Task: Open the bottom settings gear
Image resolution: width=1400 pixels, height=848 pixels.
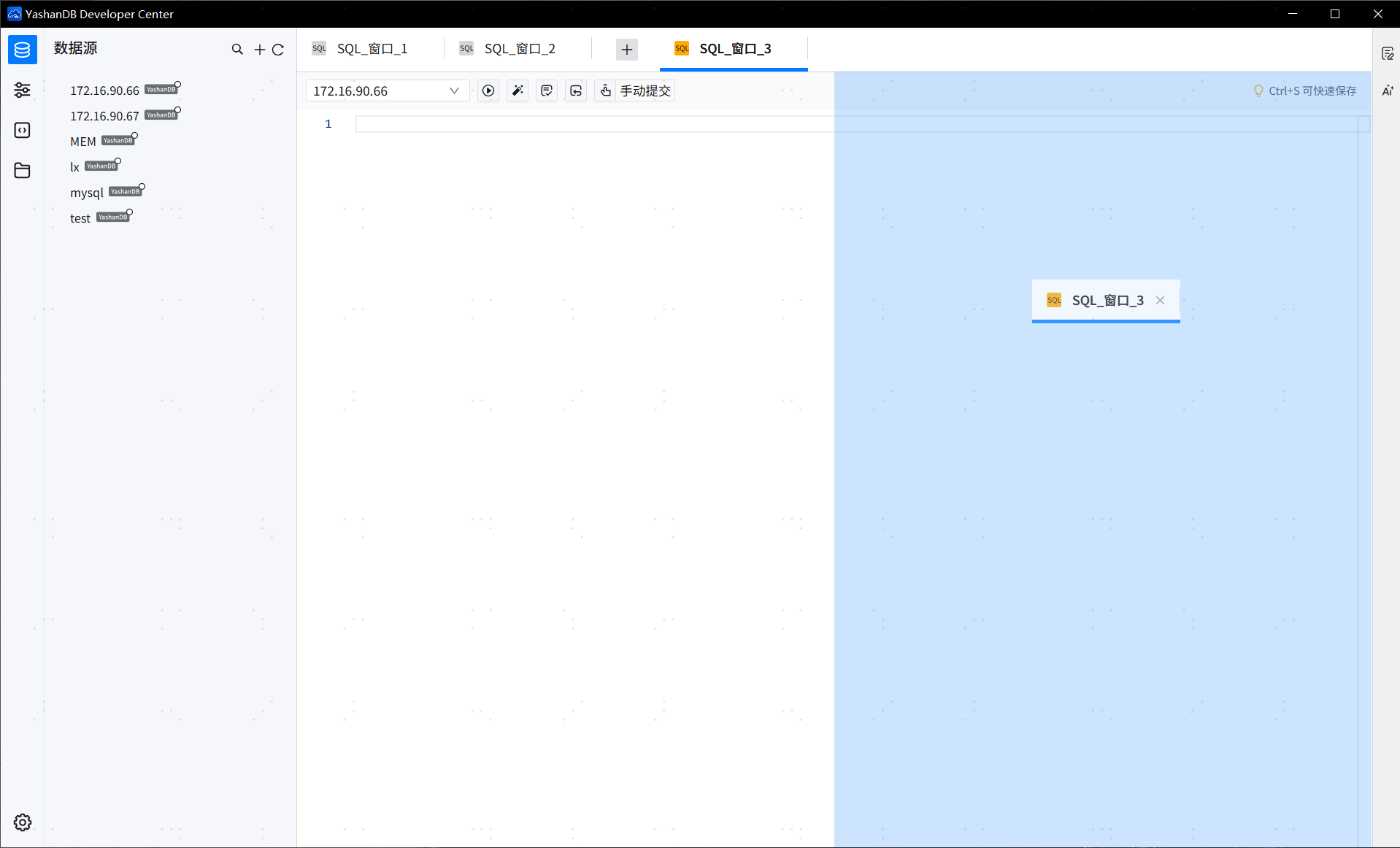Action: point(22,822)
